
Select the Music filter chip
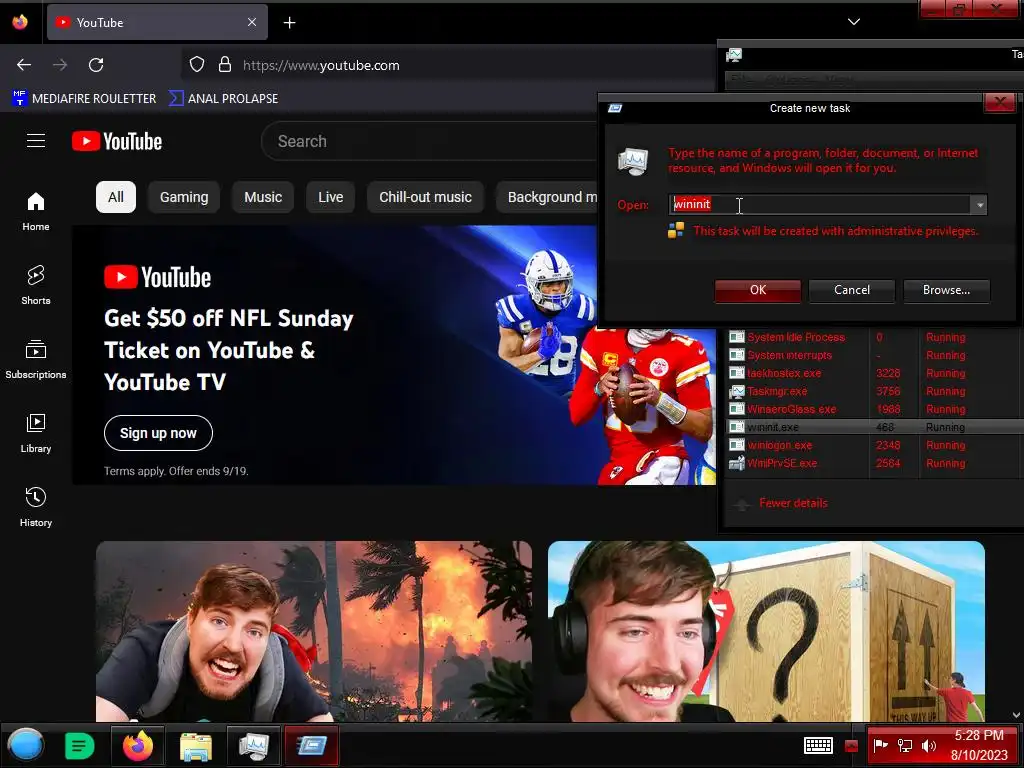(263, 197)
